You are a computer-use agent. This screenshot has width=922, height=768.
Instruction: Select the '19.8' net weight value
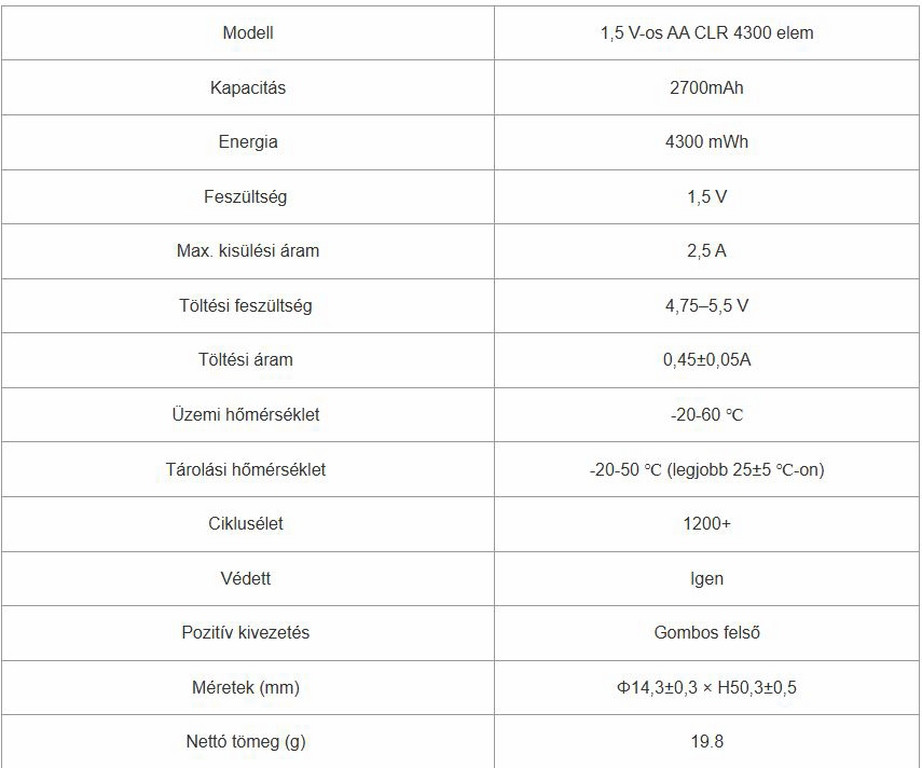tap(706, 742)
